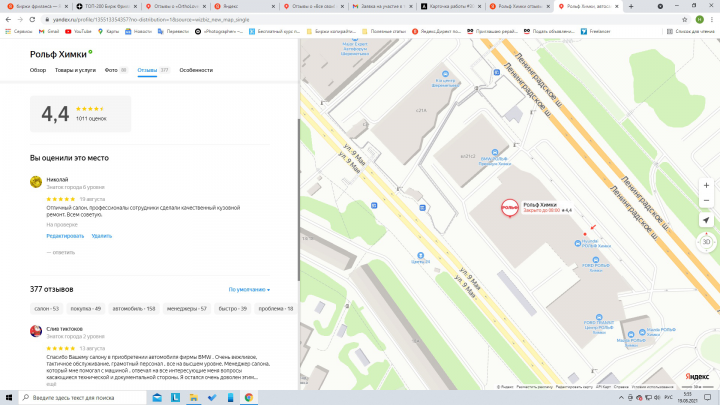Reload the page with the refresh icon

pyautogui.click(x=32, y=20)
